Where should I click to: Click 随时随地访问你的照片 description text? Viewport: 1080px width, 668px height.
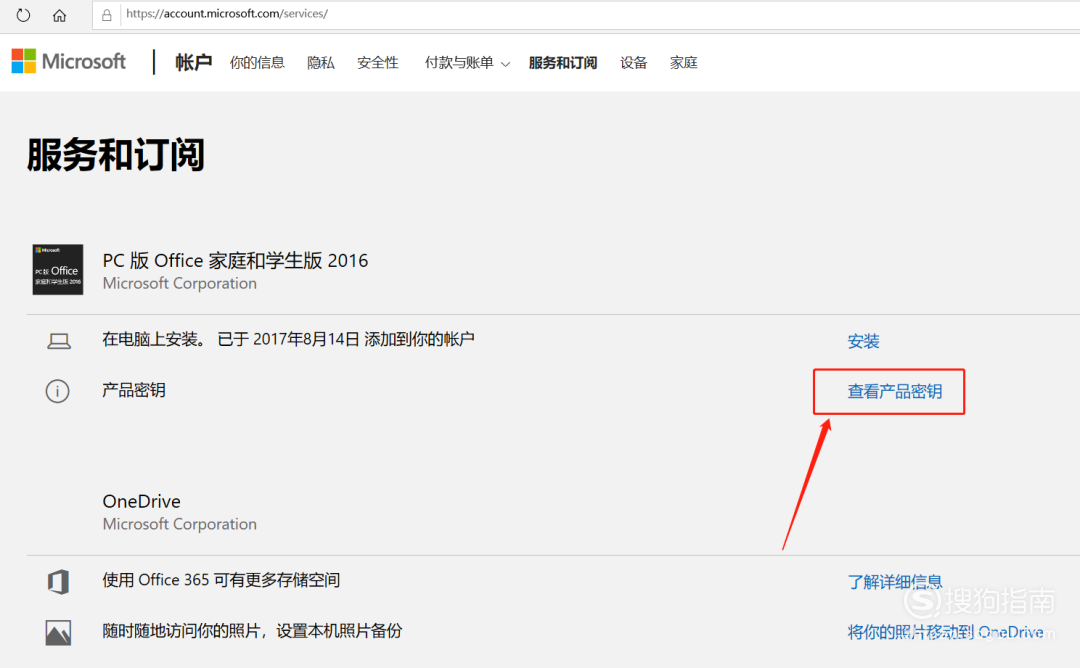pos(252,631)
